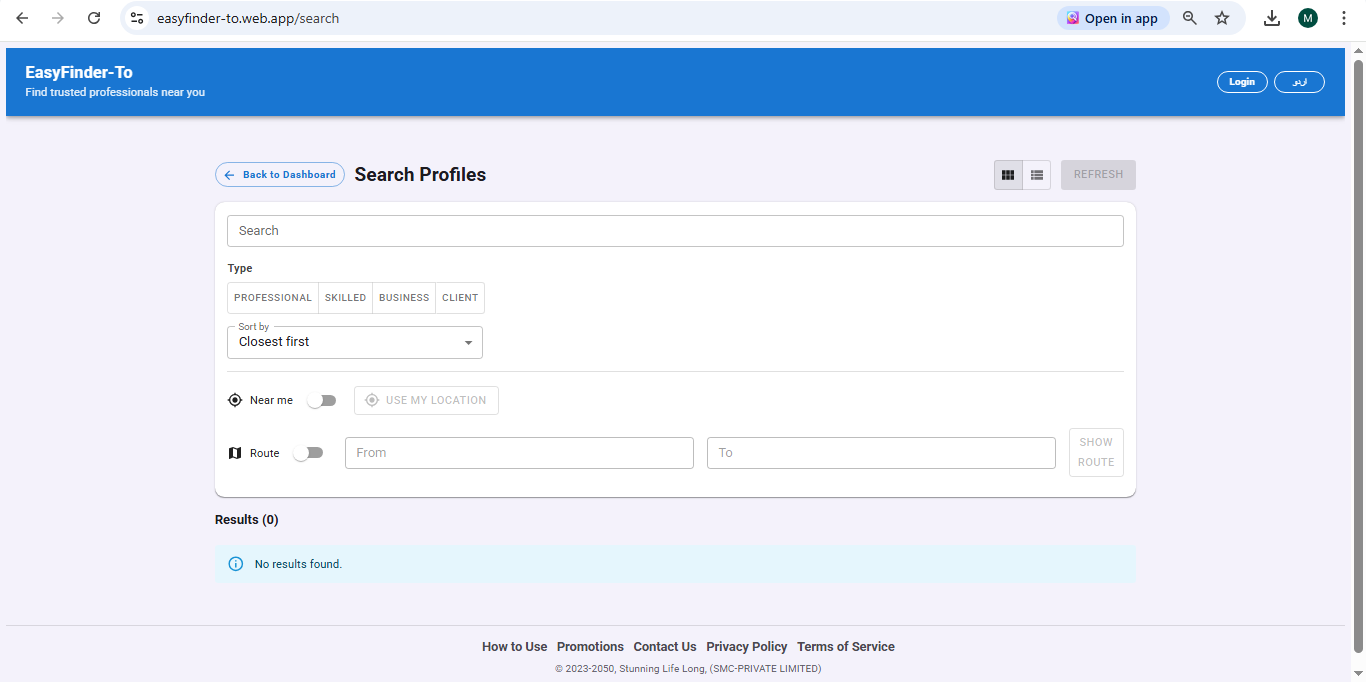Open site information icon in address bar
This screenshot has height=682, width=1366.
(137, 18)
